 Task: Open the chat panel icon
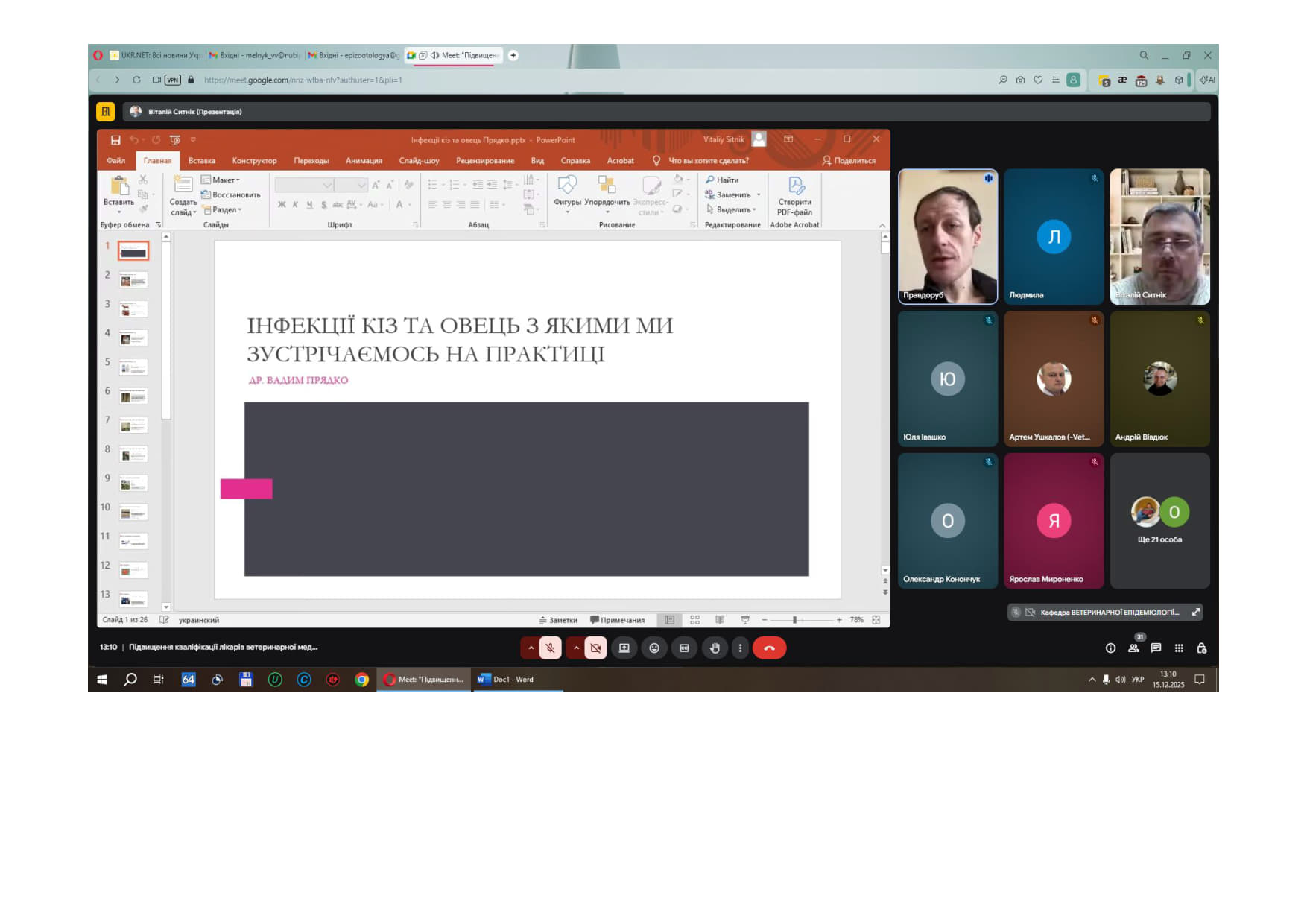[1156, 648]
